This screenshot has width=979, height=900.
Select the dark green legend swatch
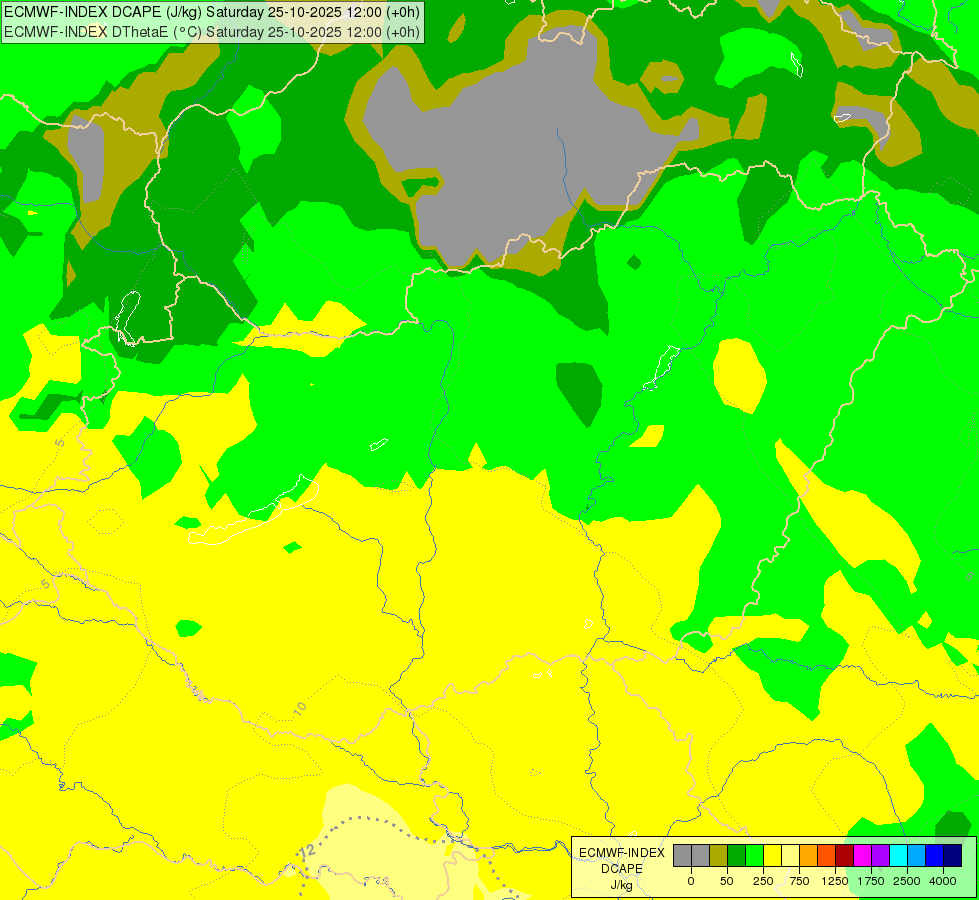pyautogui.click(x=737, y=856)
